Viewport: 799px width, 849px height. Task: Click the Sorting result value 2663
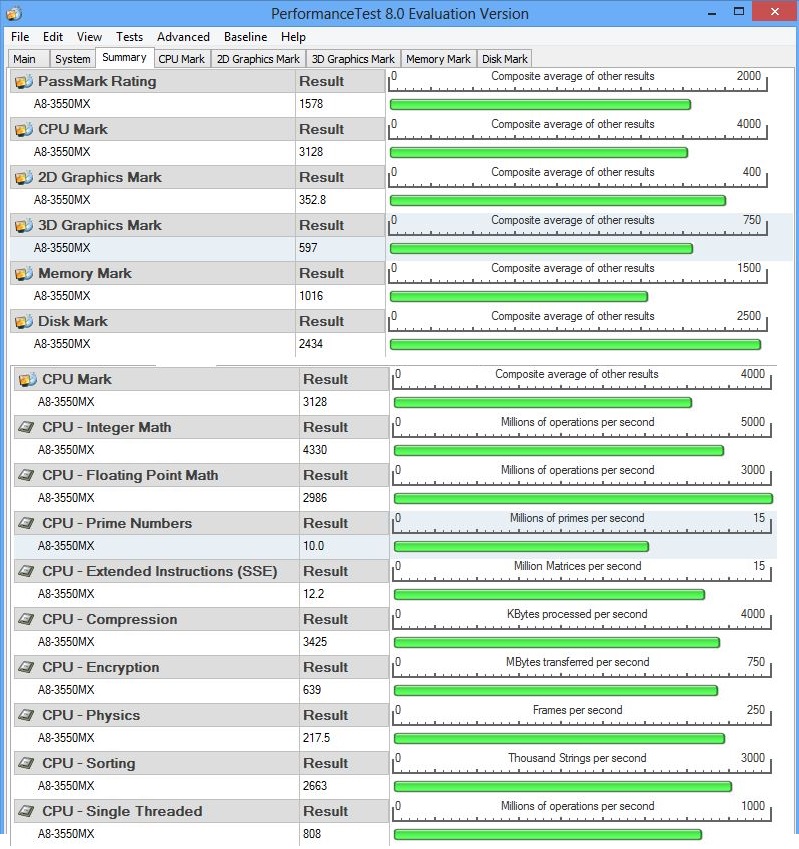[315, 786]
